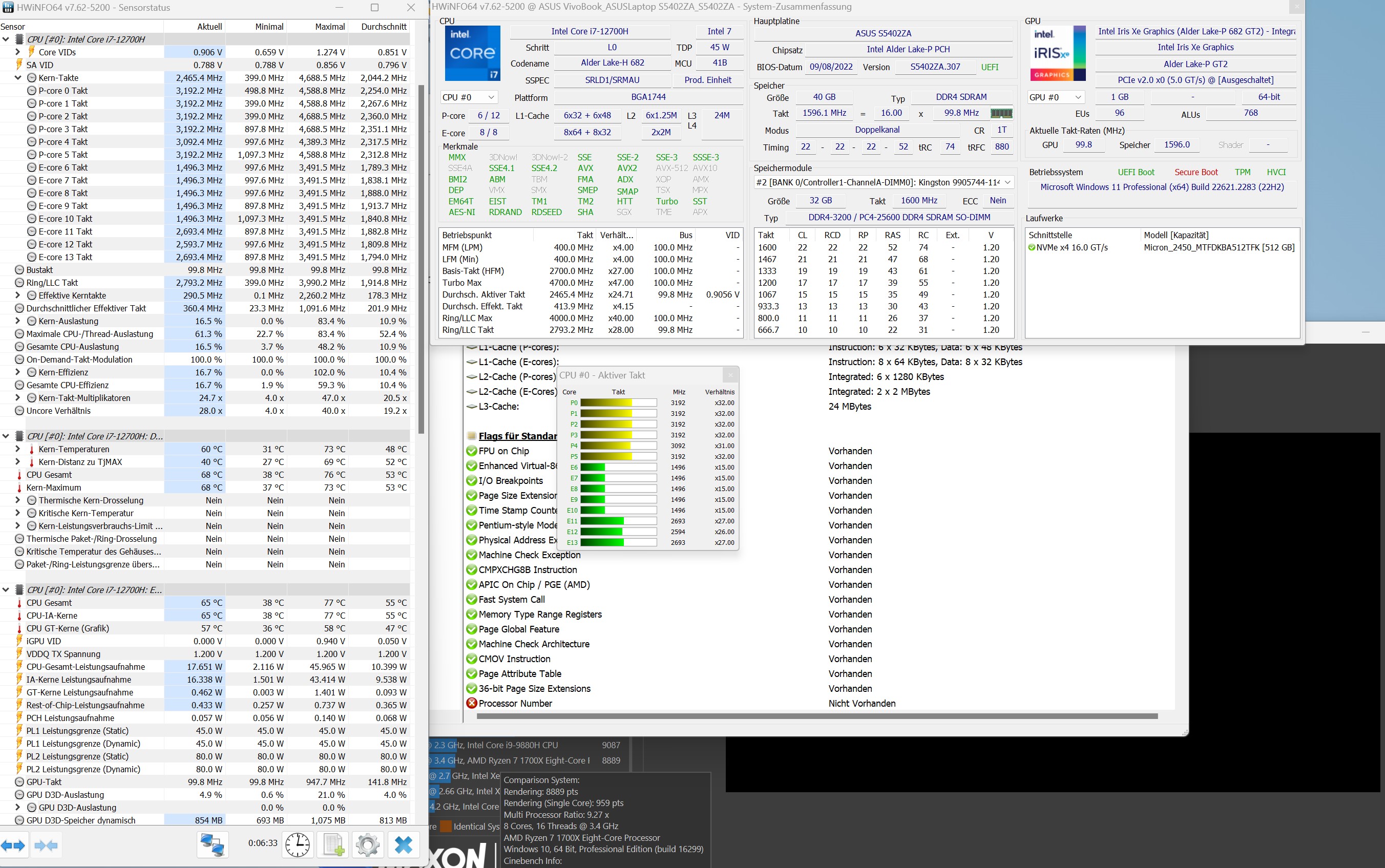This screenshot has width=1385, height=868.
Task: Click the Prod. Einheit field
Action: [x=707, y=80]
